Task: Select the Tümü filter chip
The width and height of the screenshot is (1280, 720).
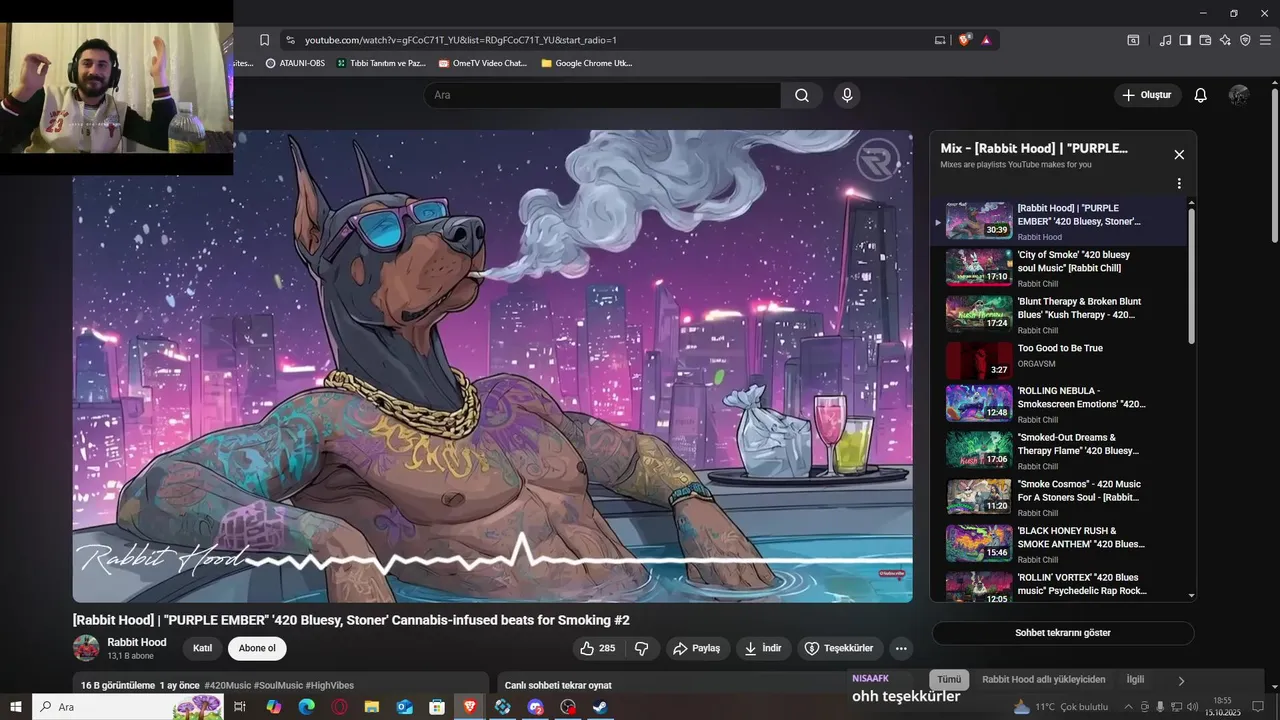Action: [x=949, y=680]
